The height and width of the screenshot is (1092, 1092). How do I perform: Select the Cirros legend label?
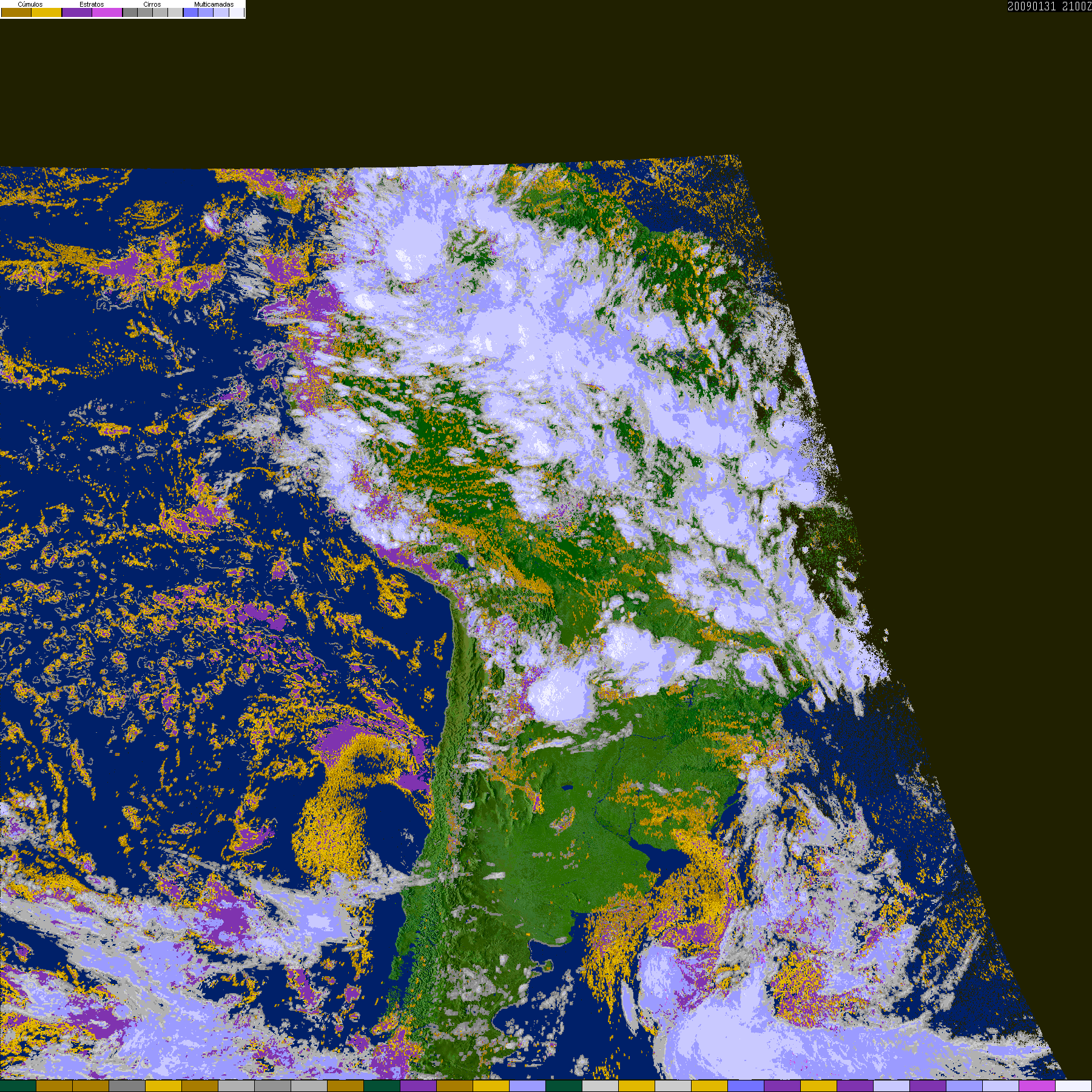tap(152, 4)
